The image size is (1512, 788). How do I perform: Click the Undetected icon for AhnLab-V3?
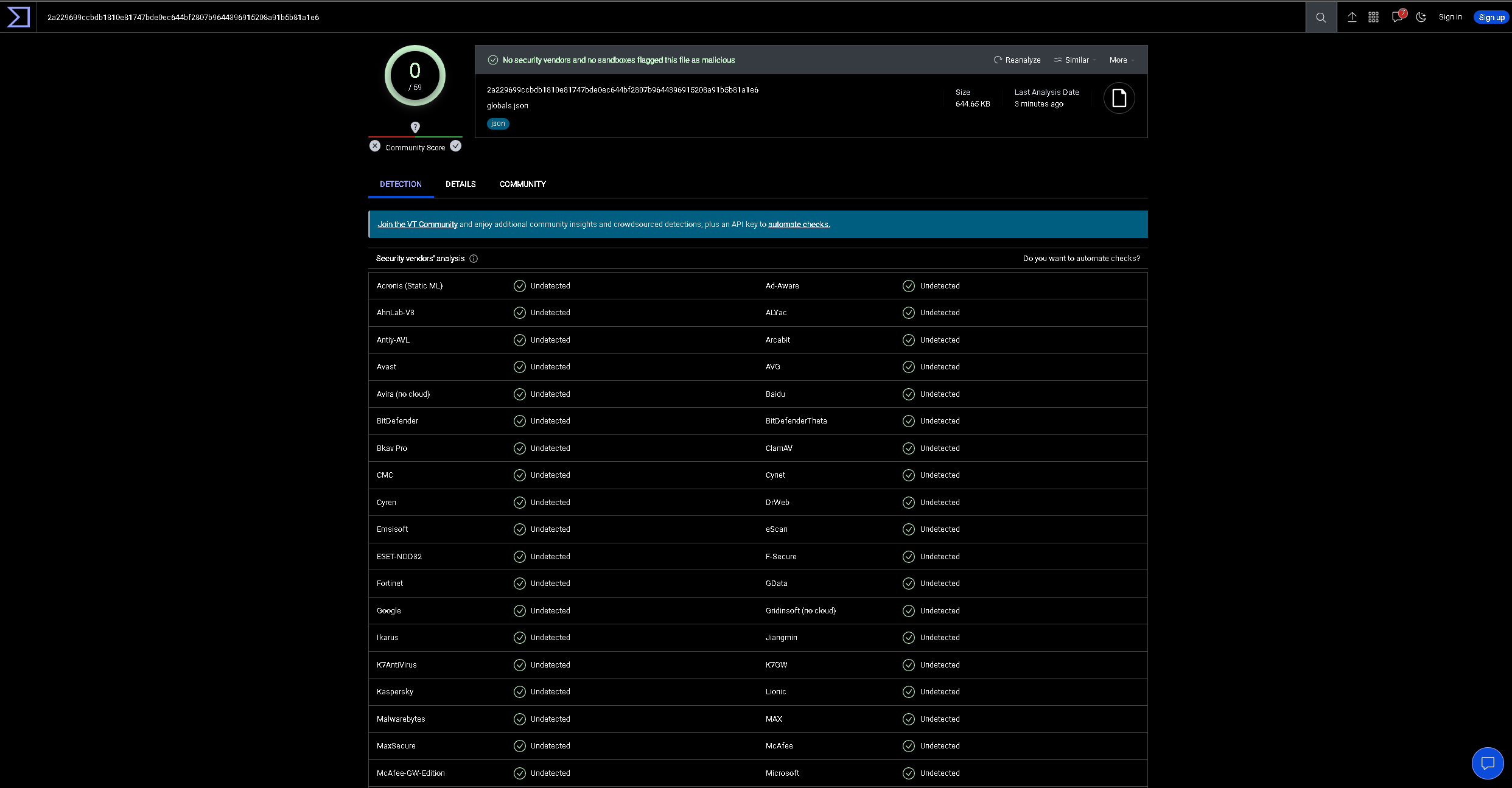pyautogui.click(x=519, y=313)
